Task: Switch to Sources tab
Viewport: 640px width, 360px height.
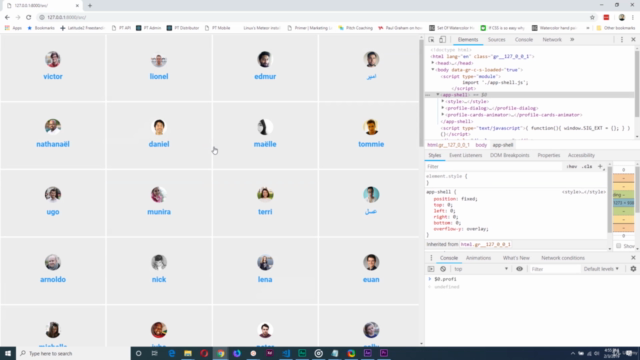Action: coord(497,40)
